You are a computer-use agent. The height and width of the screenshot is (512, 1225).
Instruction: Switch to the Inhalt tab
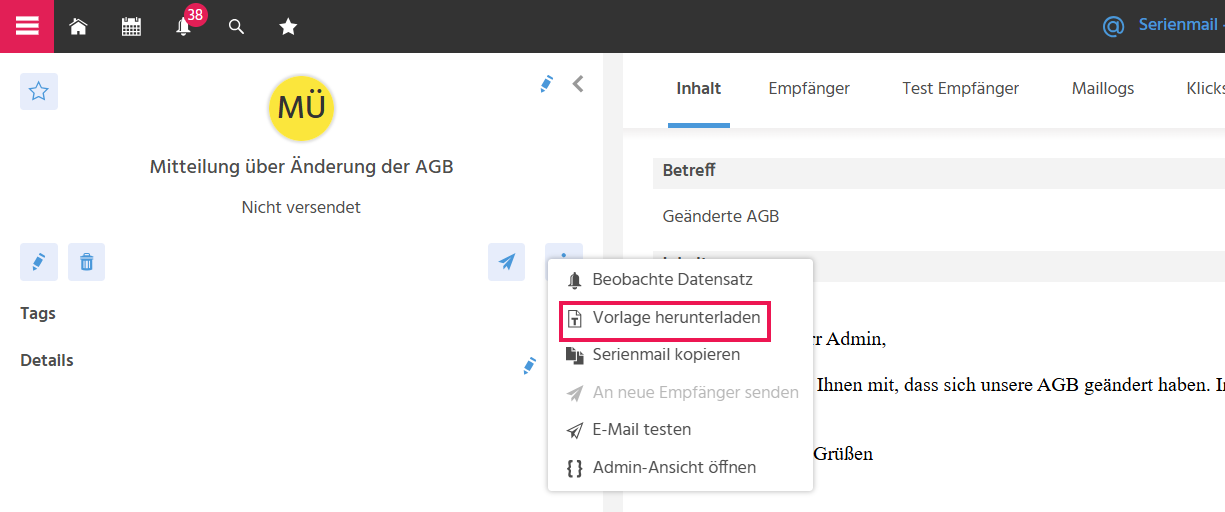pyautogui.click(x=699, y=89)
